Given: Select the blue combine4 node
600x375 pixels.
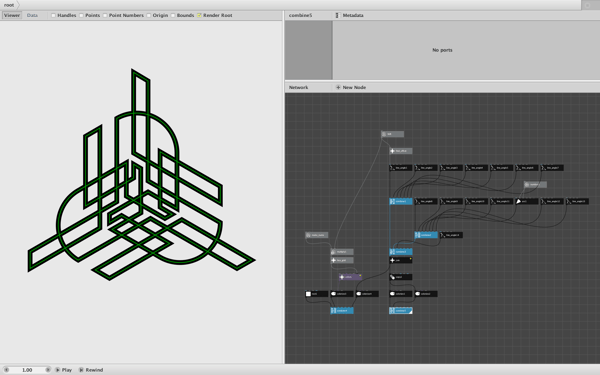Looking at the screenshot, I should 342,311.
